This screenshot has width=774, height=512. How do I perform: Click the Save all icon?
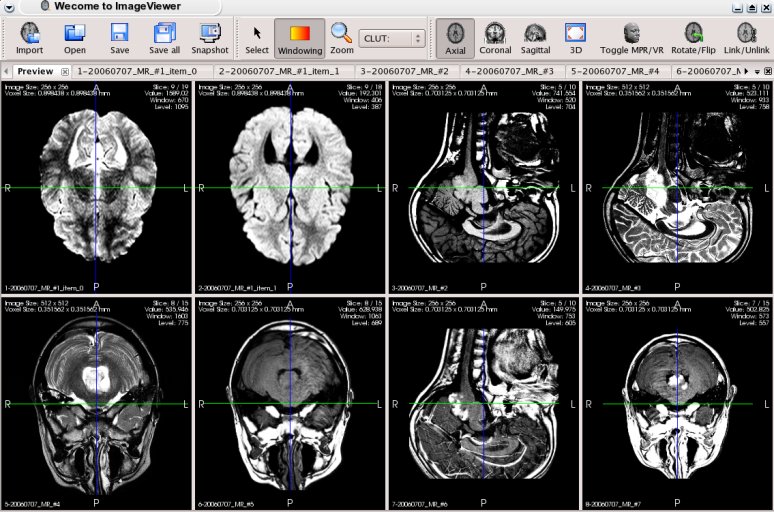click(165, 38)
